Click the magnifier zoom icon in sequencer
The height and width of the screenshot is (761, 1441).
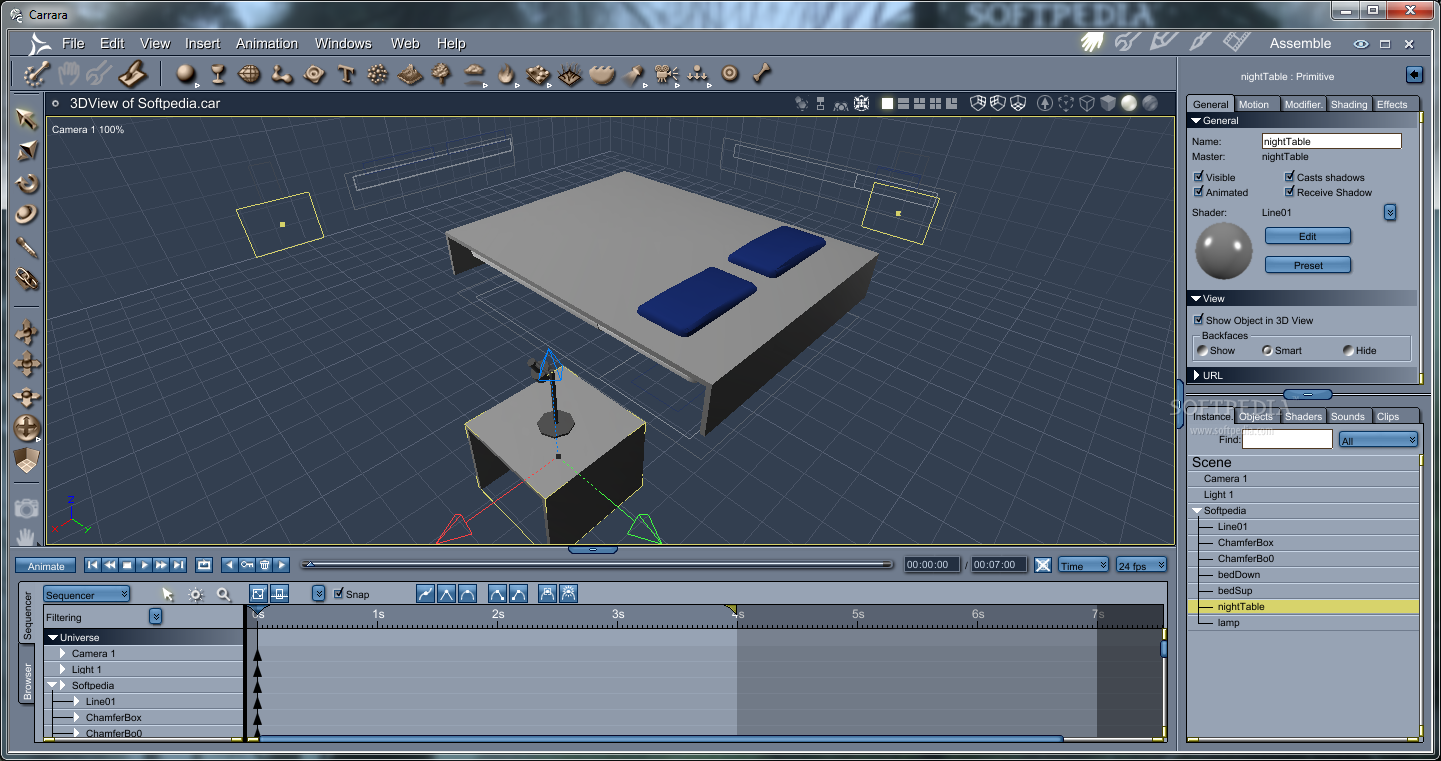223,594
